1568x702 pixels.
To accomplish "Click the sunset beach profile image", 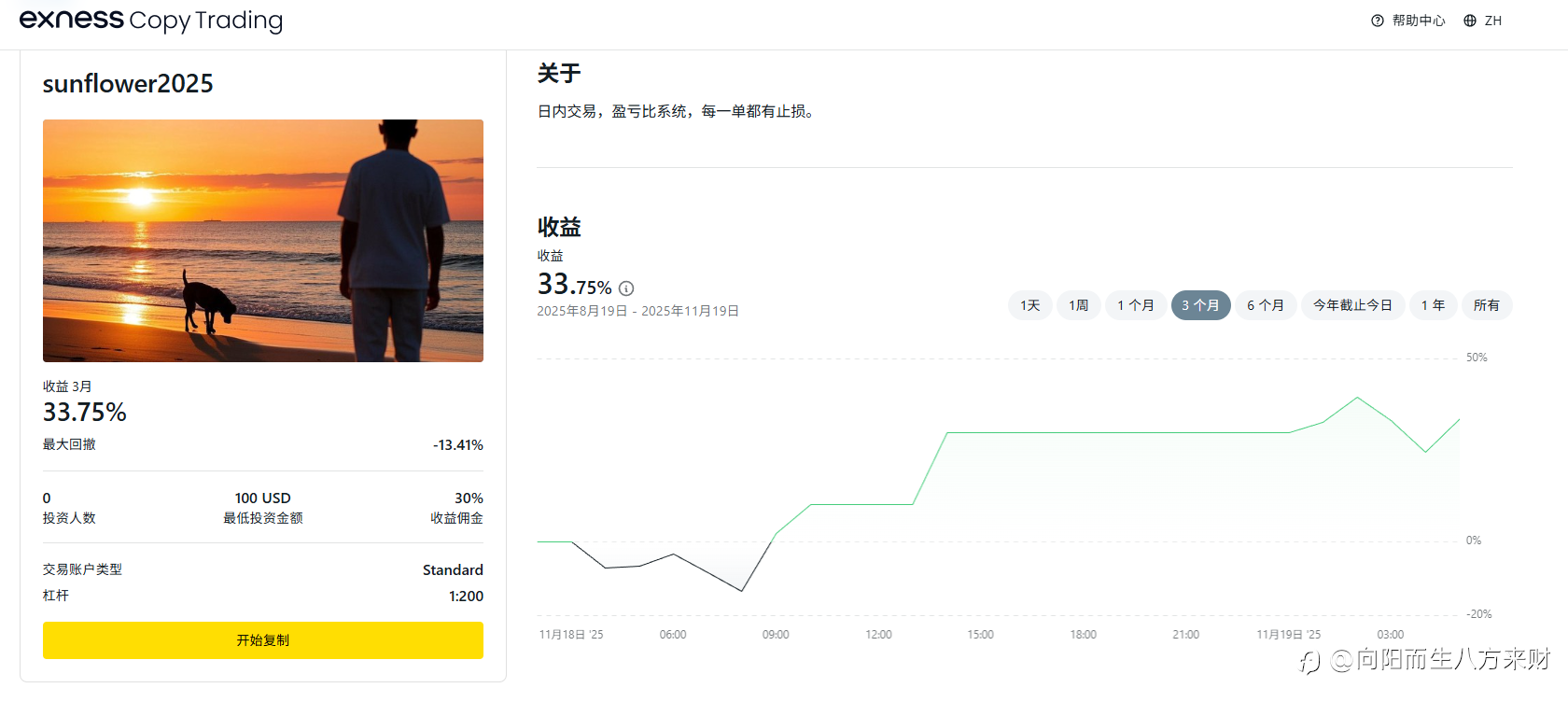I will tap(263, 241).
